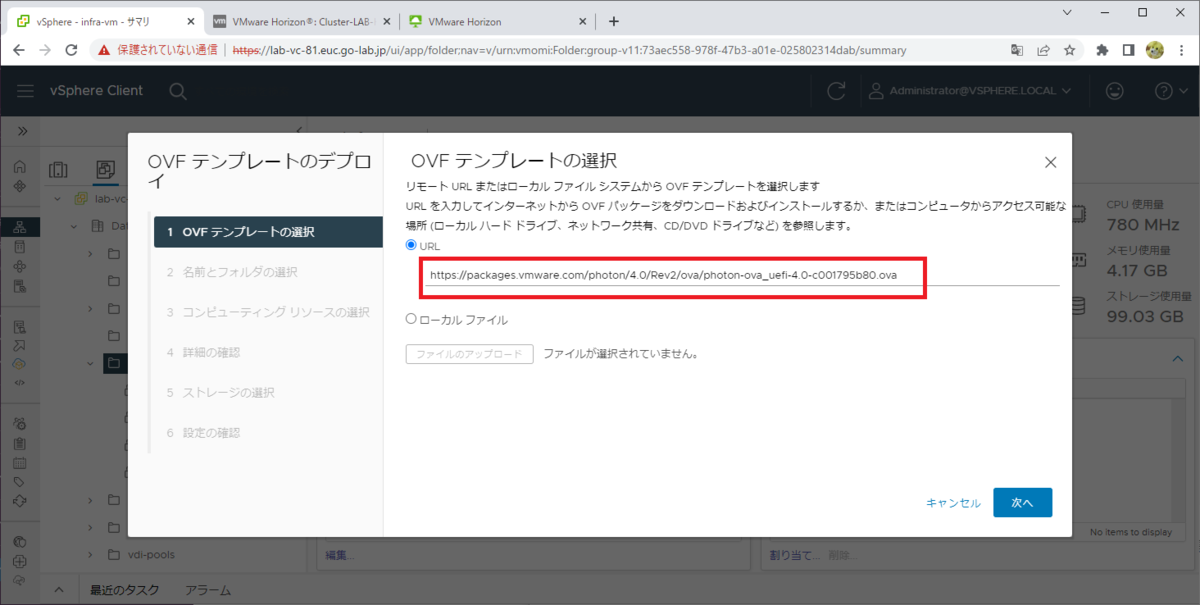Image resolution: width=1200 pixels, height=605 pixels.
Task: Click the 割り当て... link behind the dialog
Action: pos(793,554)
